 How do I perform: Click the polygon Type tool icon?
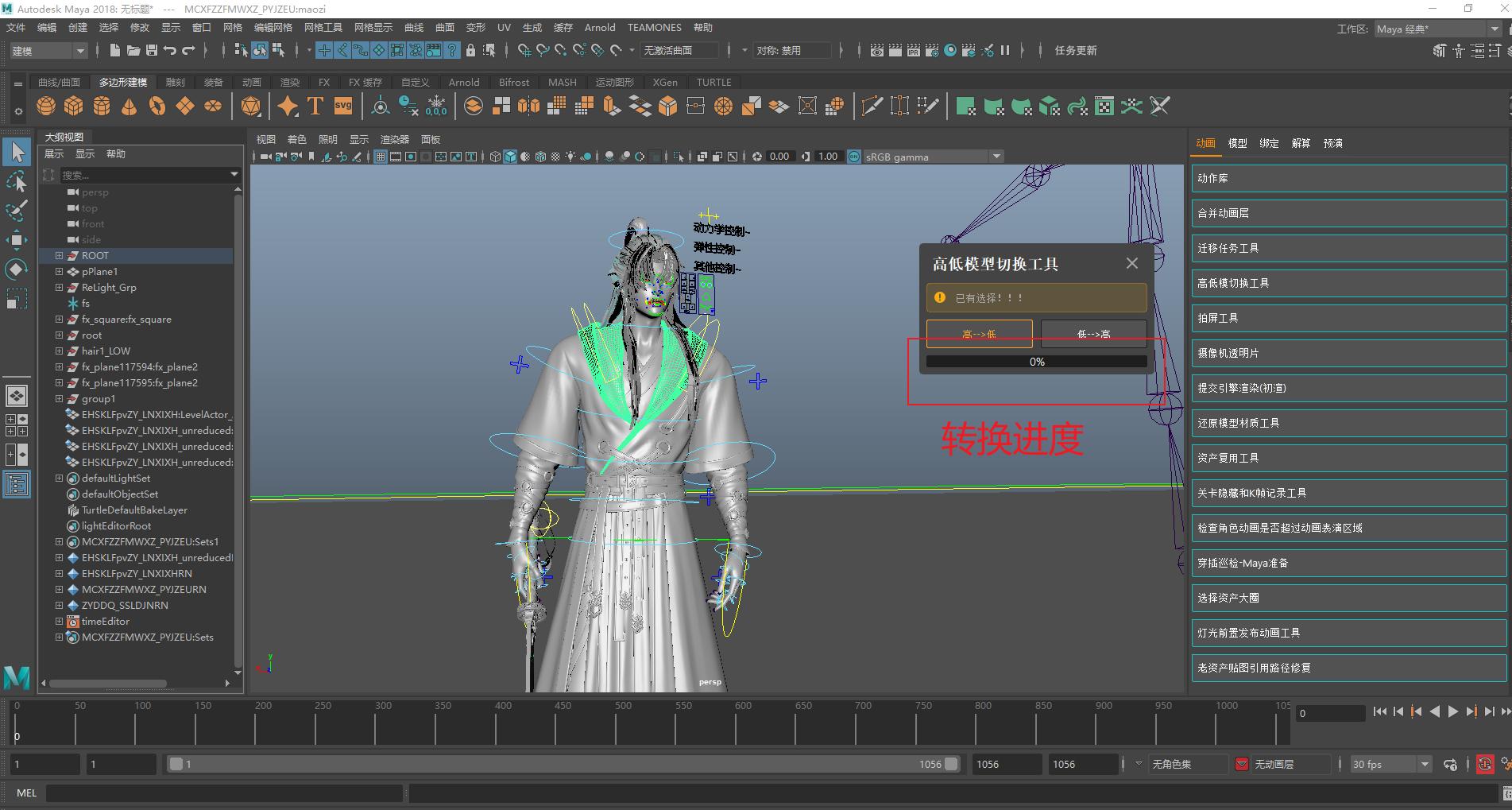click(315, 107)
